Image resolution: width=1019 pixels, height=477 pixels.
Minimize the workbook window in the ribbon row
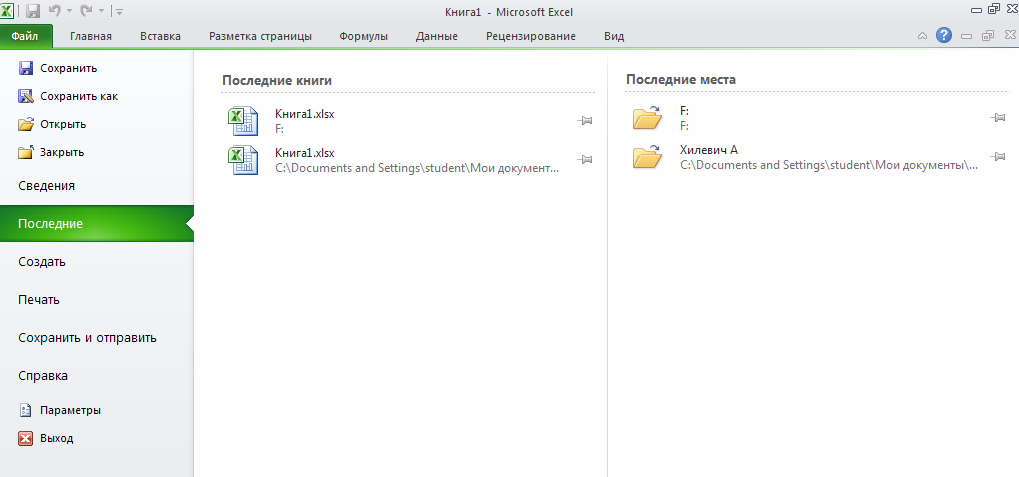pyautogui.click(x=966, y=36)
